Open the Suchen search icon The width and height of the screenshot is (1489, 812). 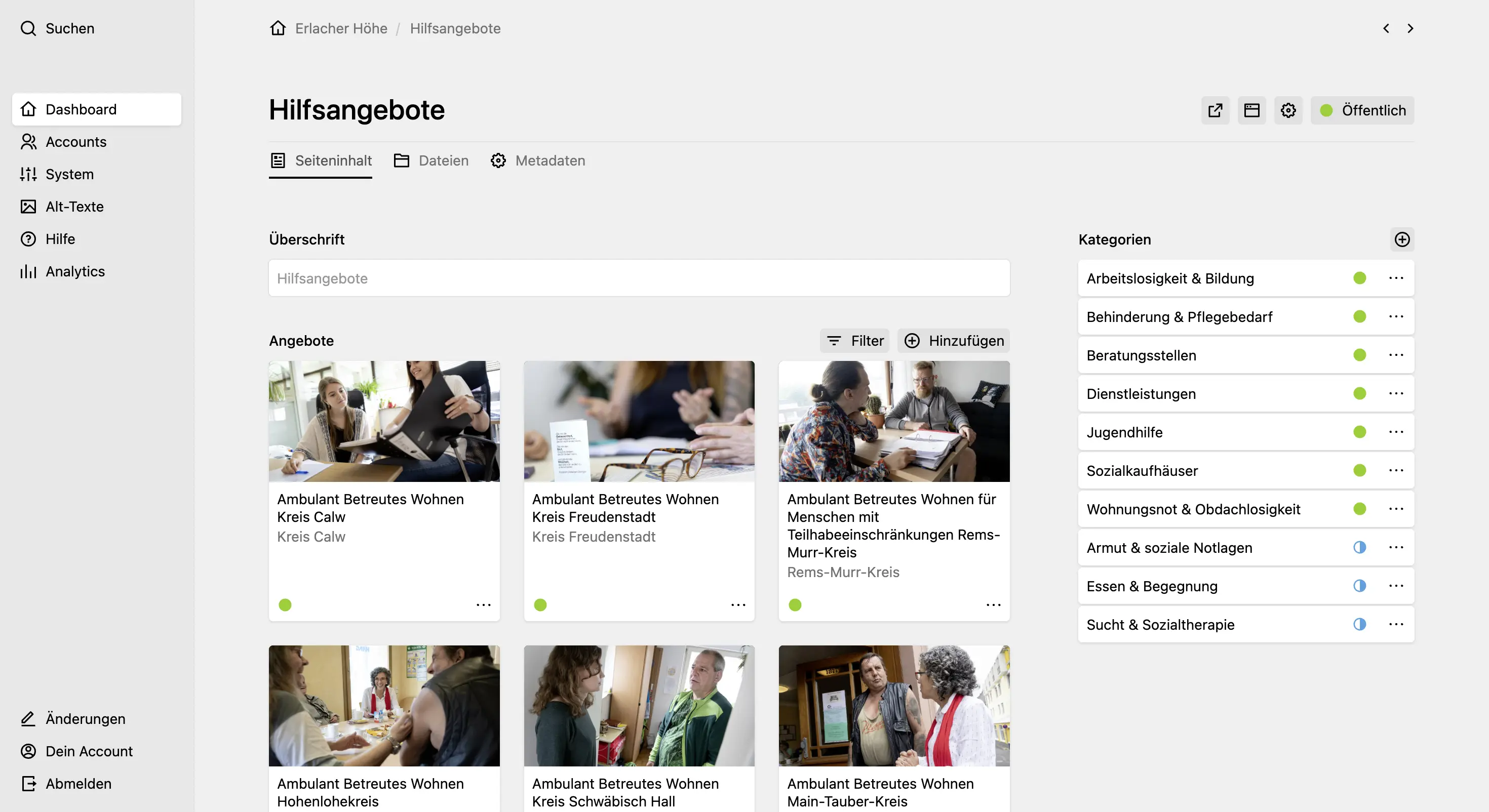pyautogui.click(x=28, y=28)
